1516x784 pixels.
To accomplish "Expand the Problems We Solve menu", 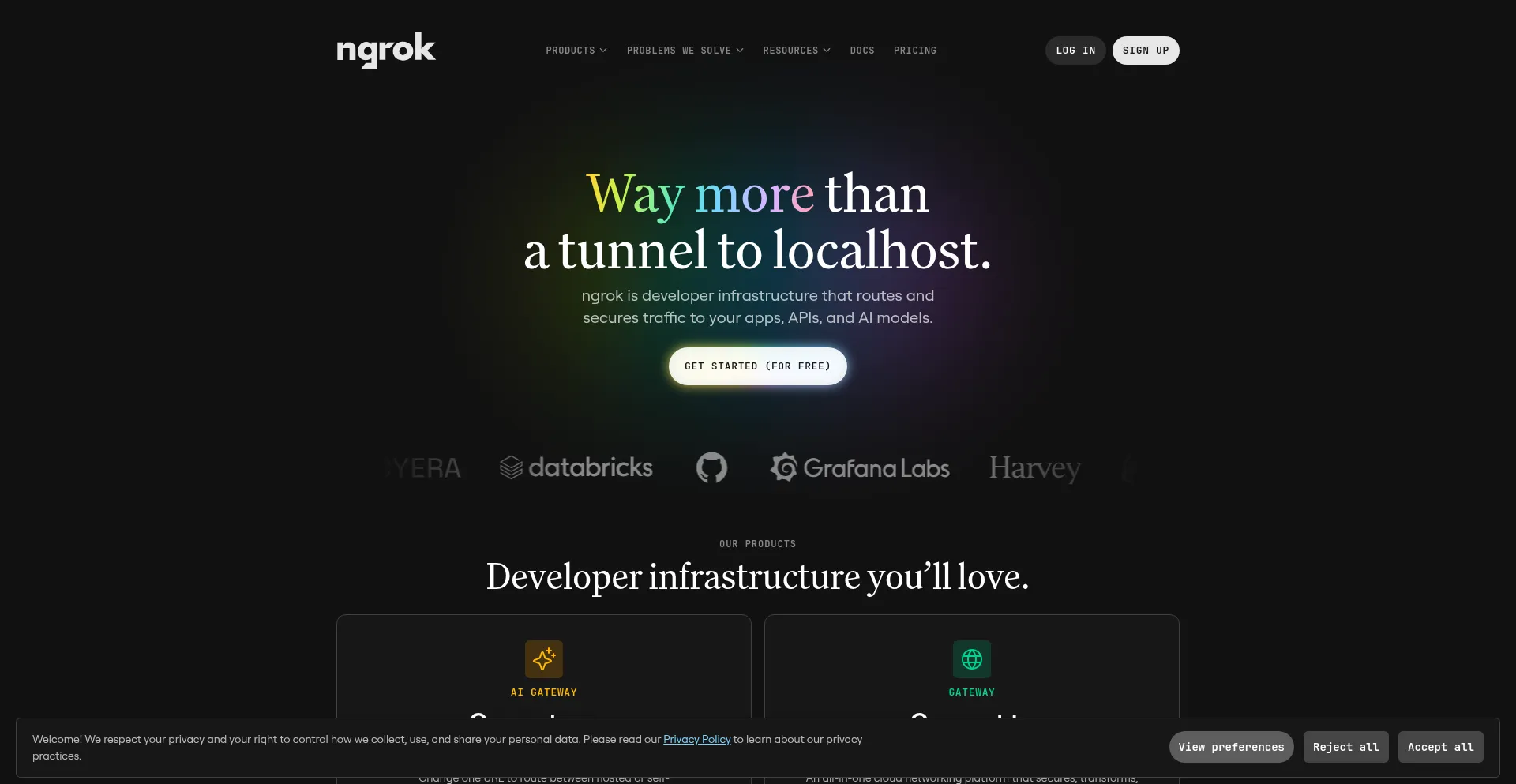I will (x=685, y=51).
